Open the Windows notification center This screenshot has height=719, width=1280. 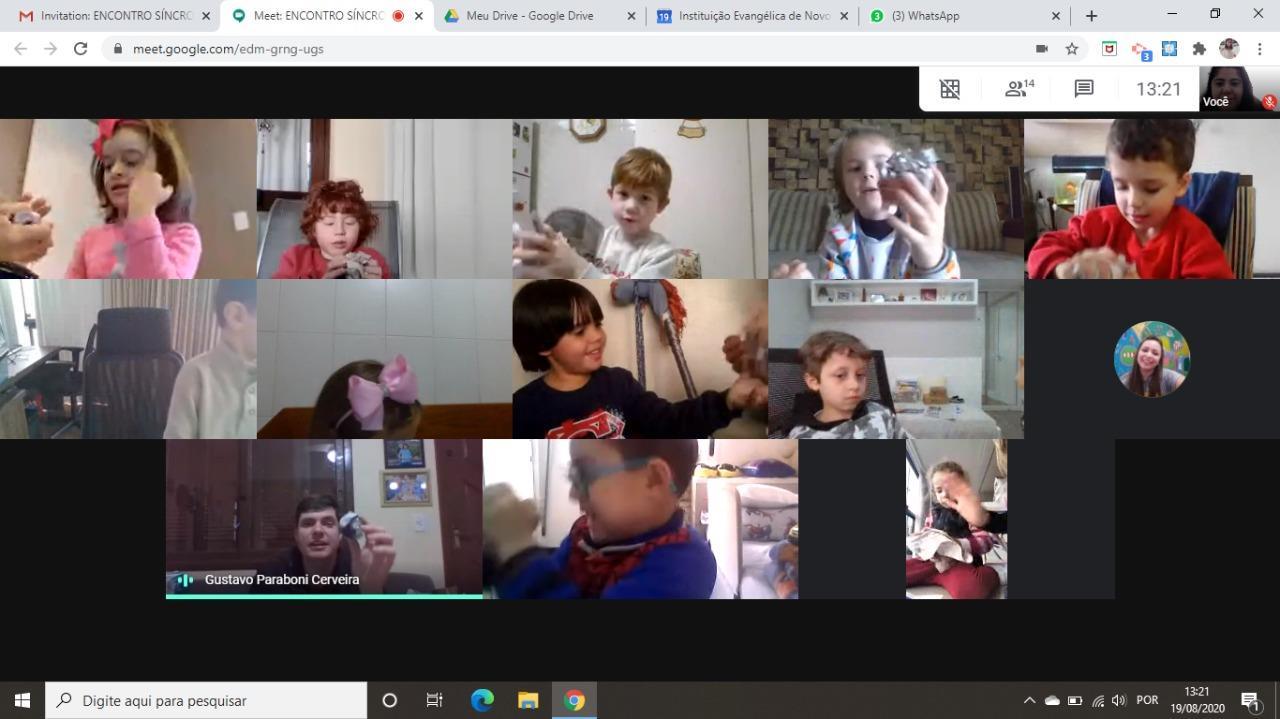click(x=1250, y=700)
